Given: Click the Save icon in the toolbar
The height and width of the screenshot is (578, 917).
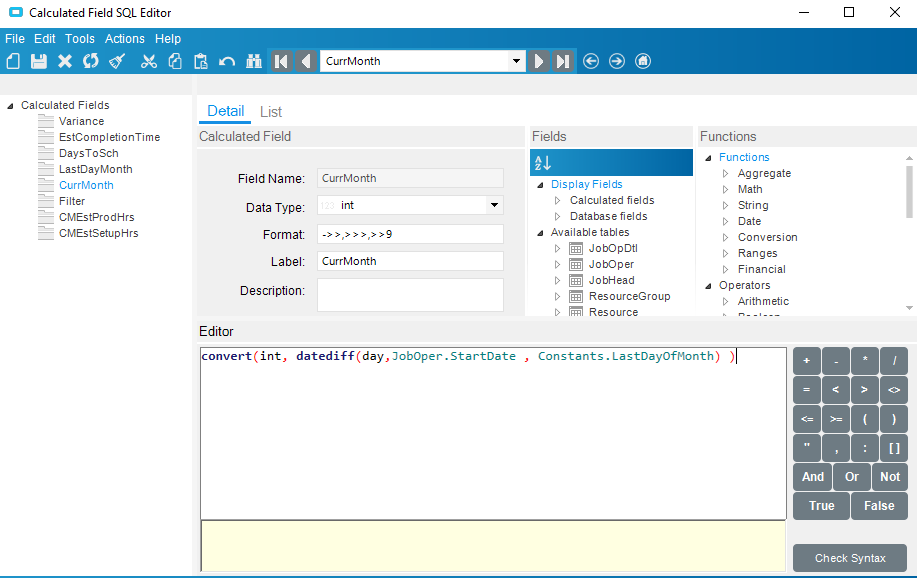Looking at the screenshot, I should 39,61.
